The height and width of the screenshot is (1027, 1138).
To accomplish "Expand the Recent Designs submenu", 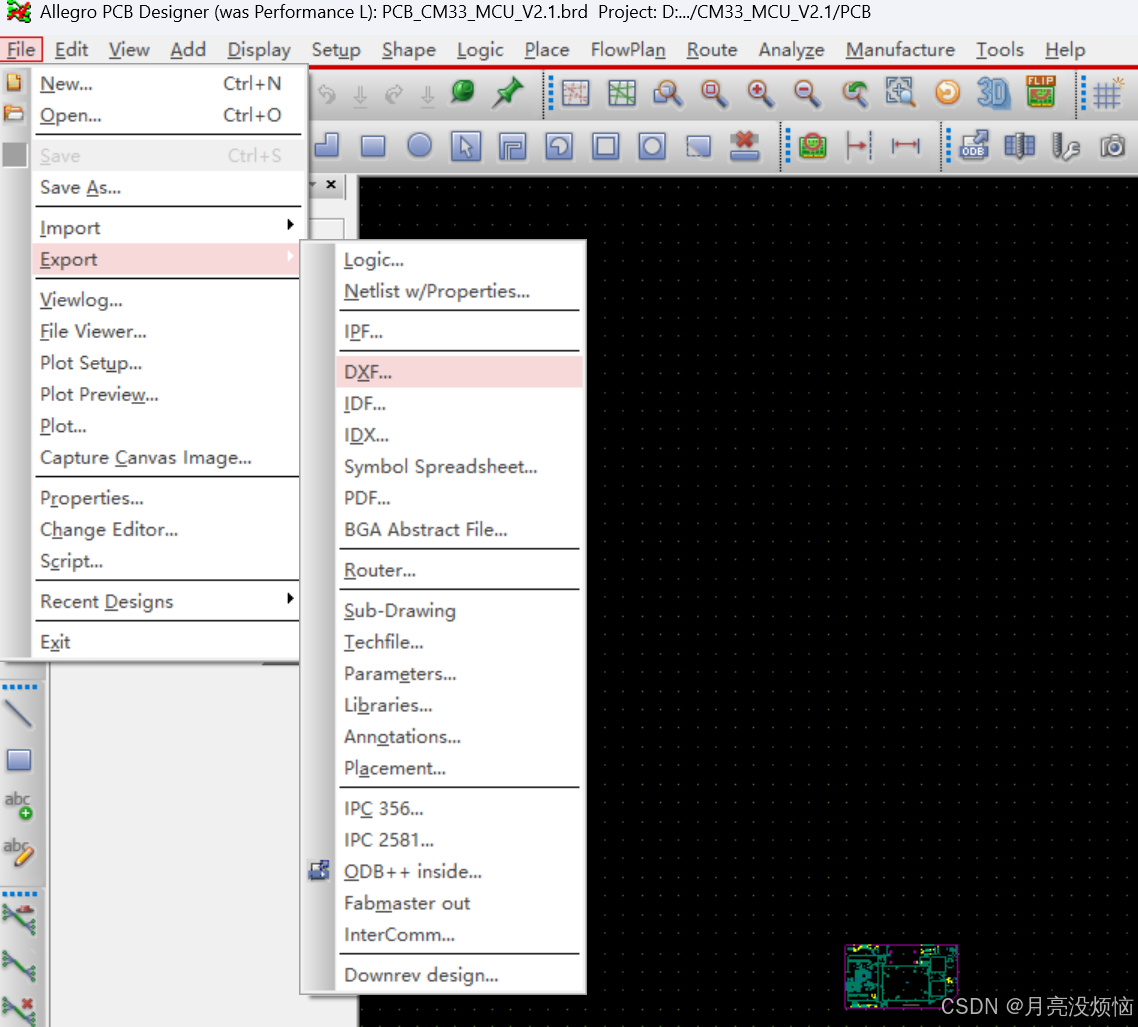I will (x=105, y=601).
